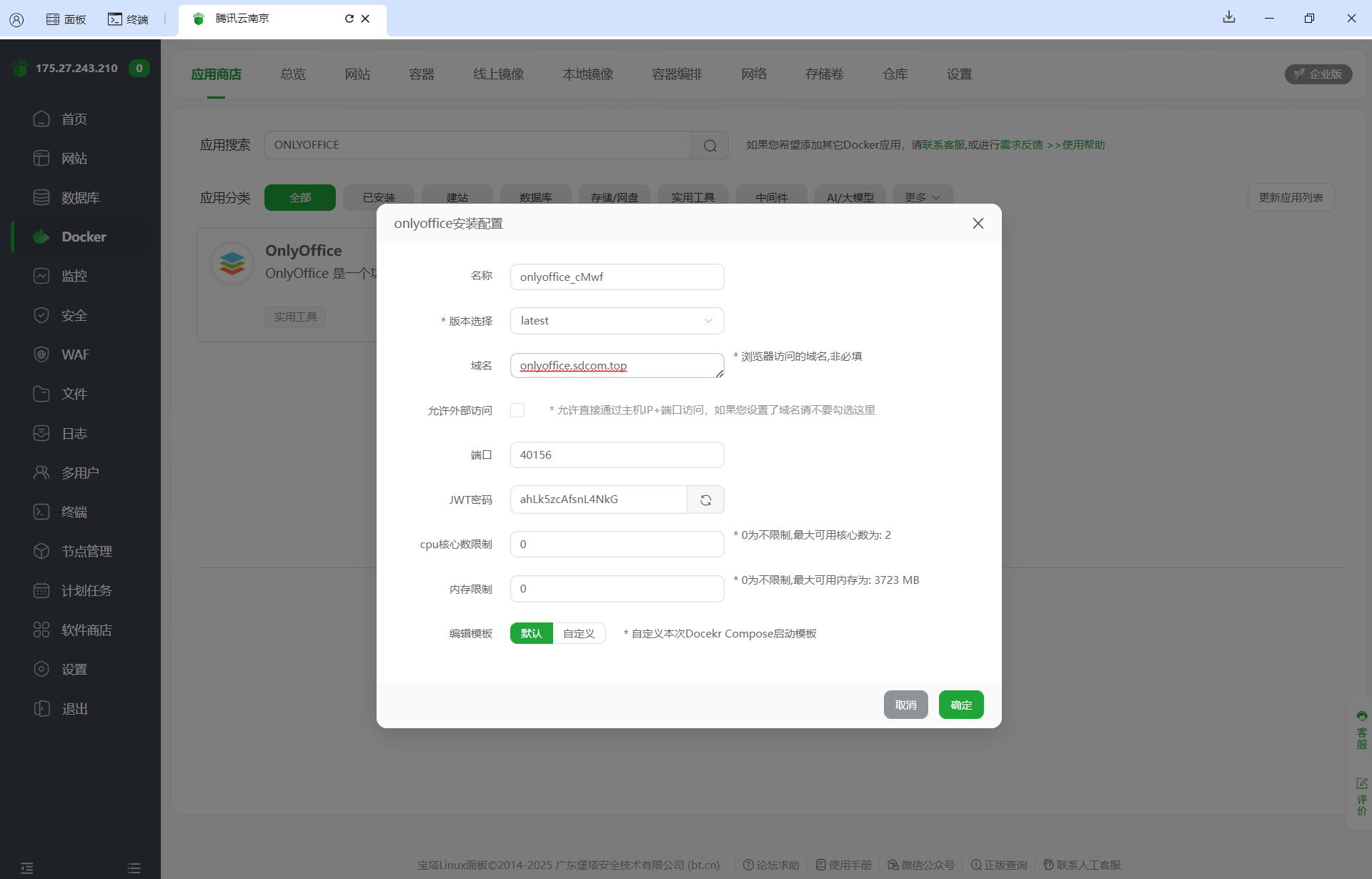Collapse the sidebar using bottom-left menu icon
The width and height of the screenshot is (1372, 879).
[x=26, y=868]
